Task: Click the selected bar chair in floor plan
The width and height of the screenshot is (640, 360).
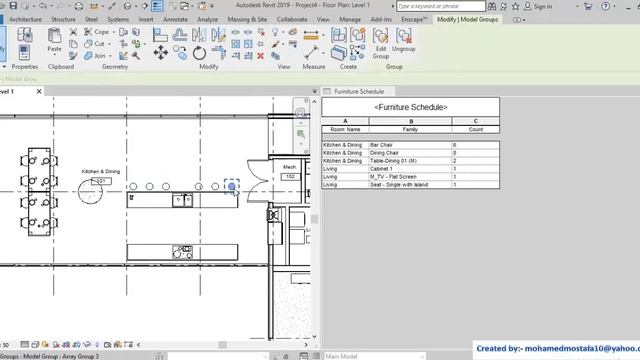Action: pyautogui.click(x=231, y=187)
